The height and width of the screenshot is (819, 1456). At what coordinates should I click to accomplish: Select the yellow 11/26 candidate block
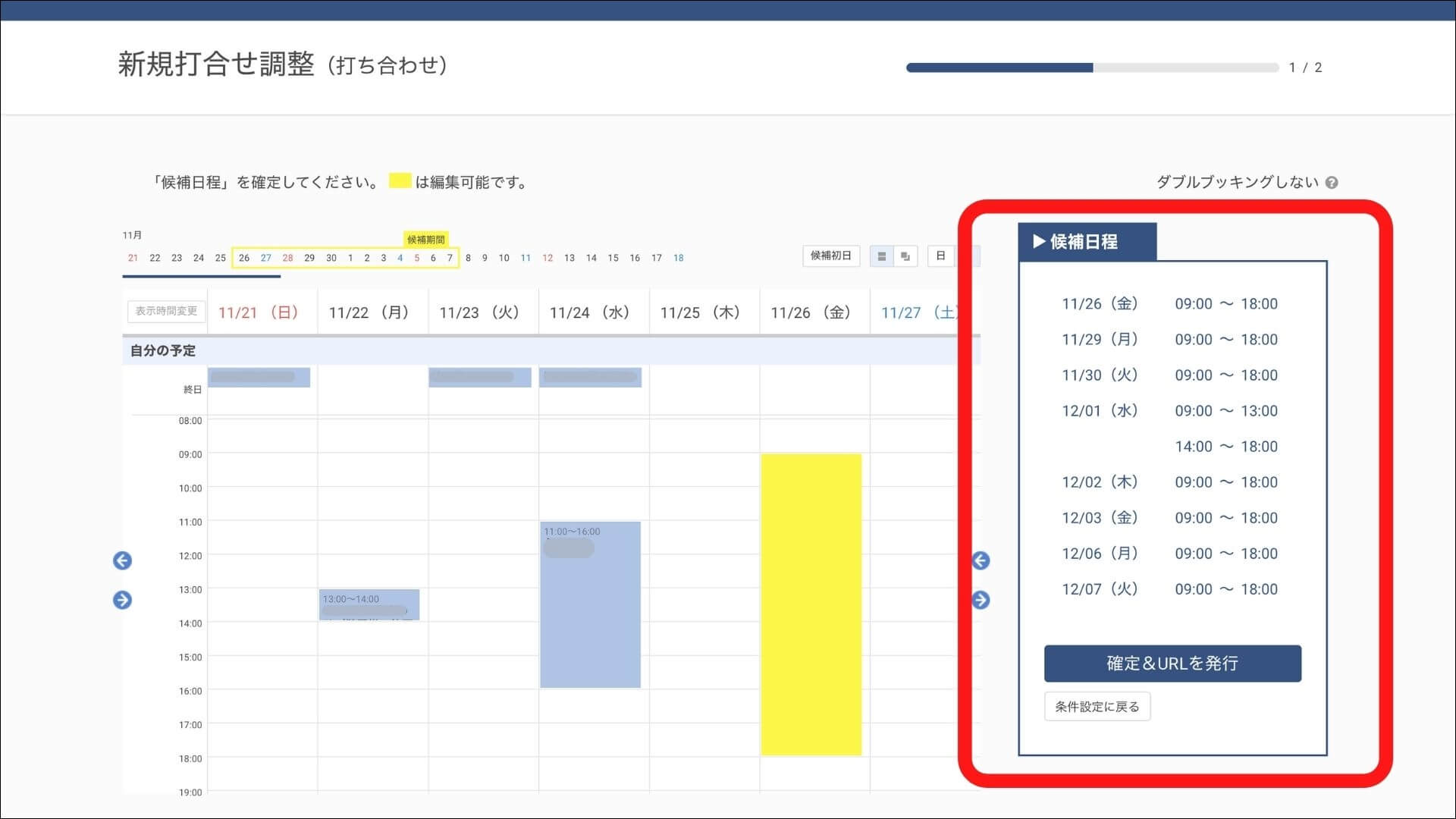click(811, 604)
